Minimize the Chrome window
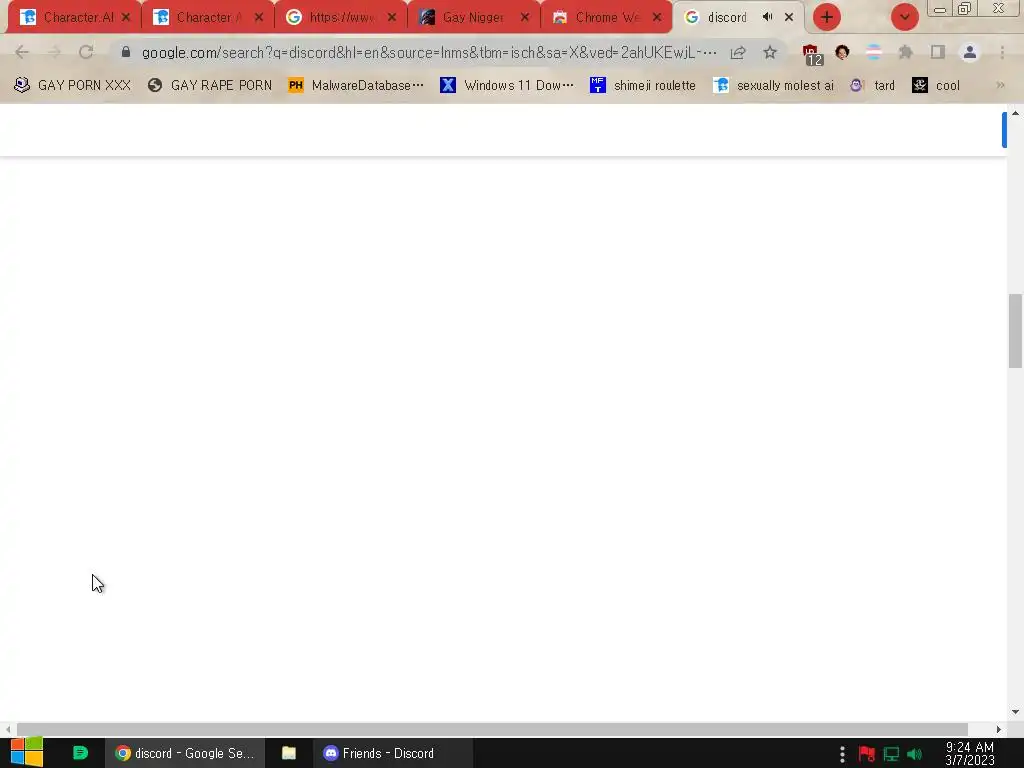Screen dimensions: 1024x768 (940, 9)
